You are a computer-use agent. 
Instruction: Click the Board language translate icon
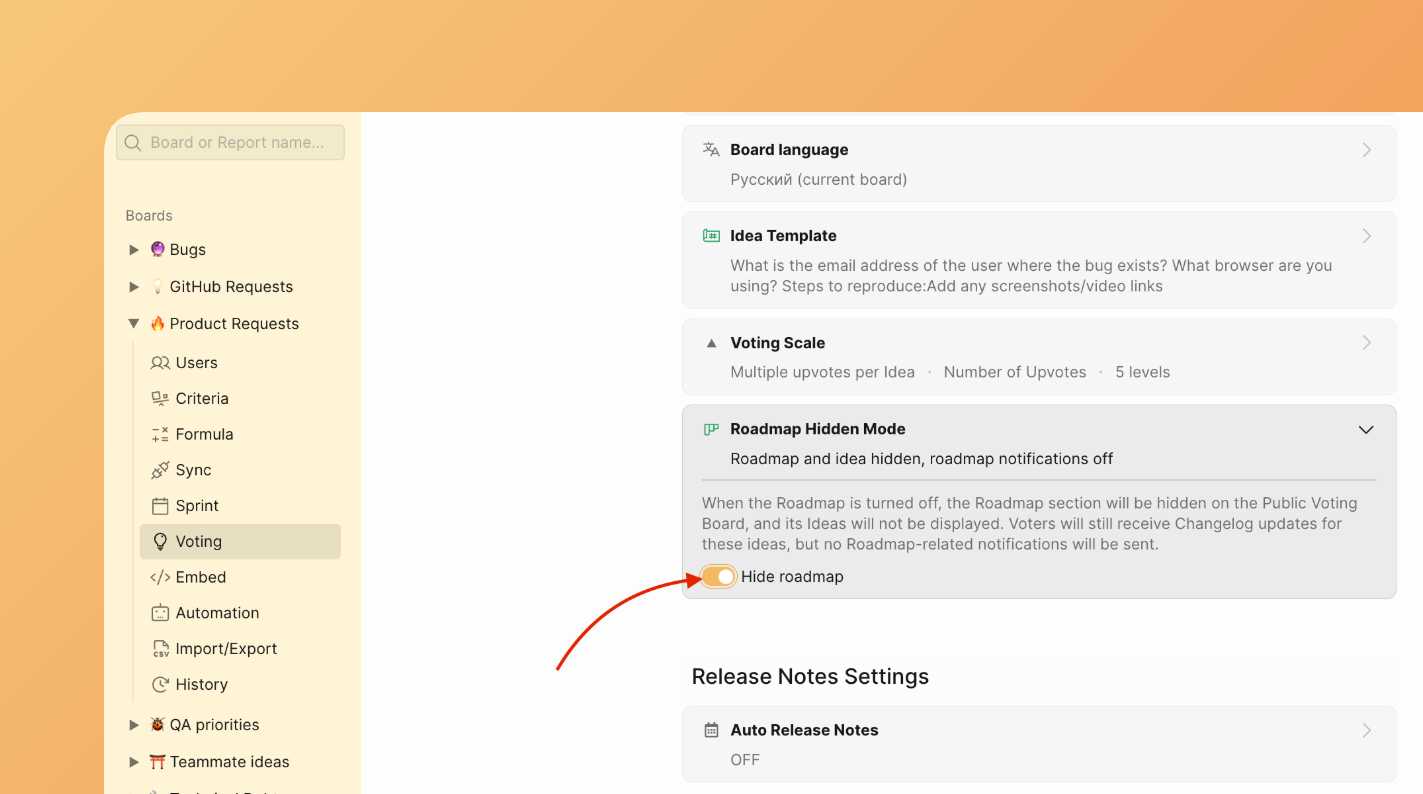click(710, 149)
